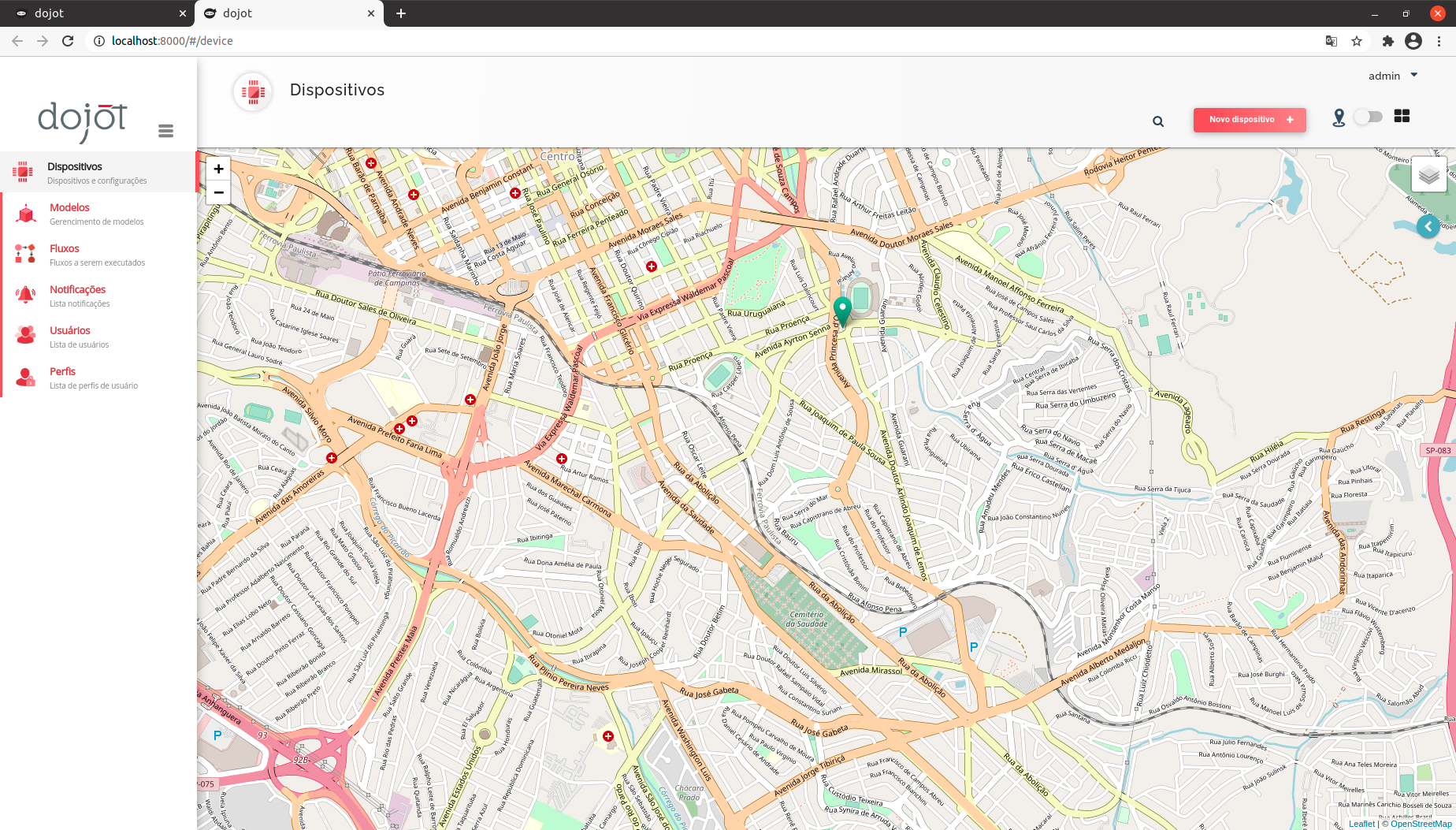The image size is (1456, 830).
Task: Collapse sidebar with hamburger menu icon
Action: tap(165, 131)
